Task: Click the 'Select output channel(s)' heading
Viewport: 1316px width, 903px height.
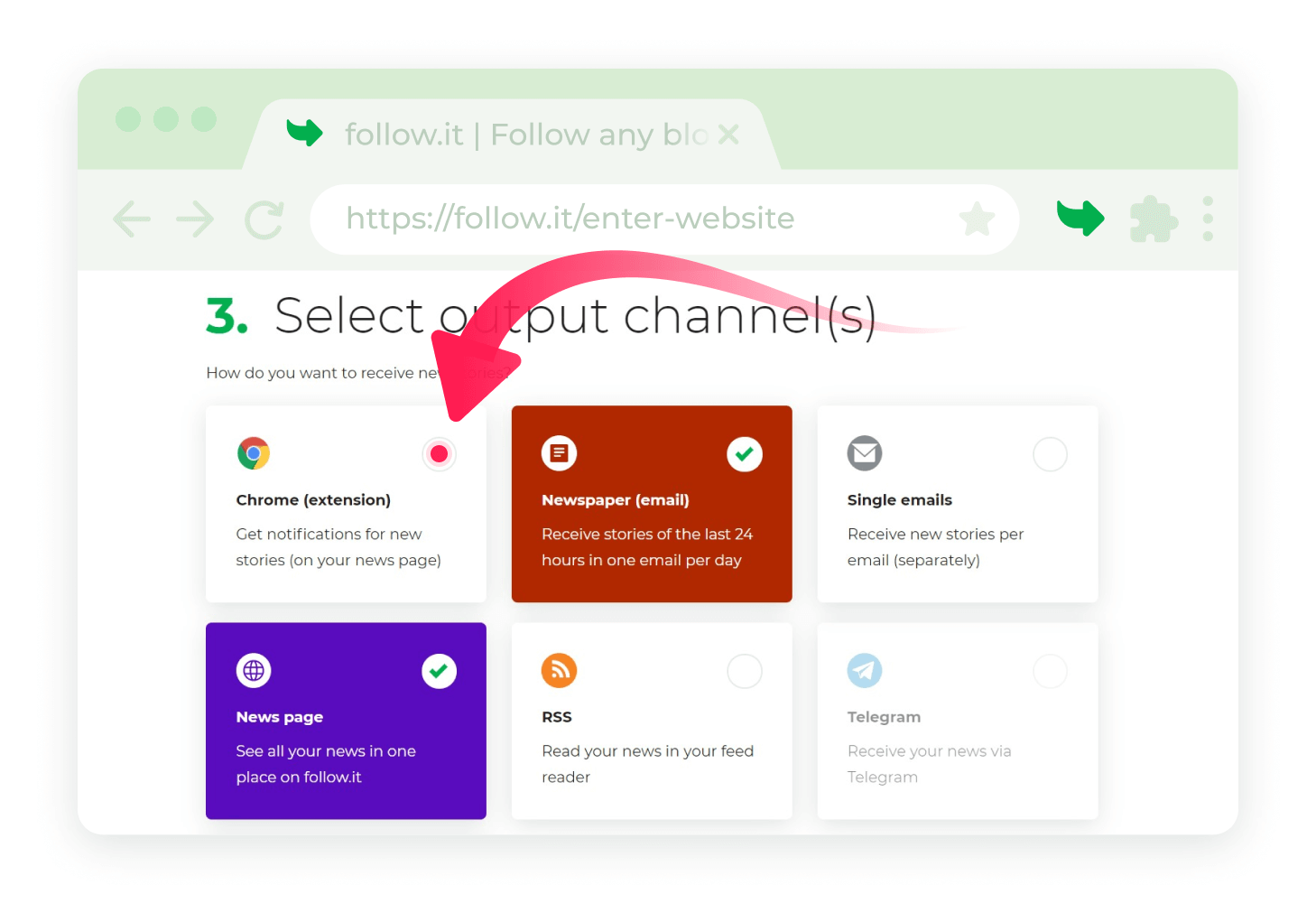Action: 575,316
